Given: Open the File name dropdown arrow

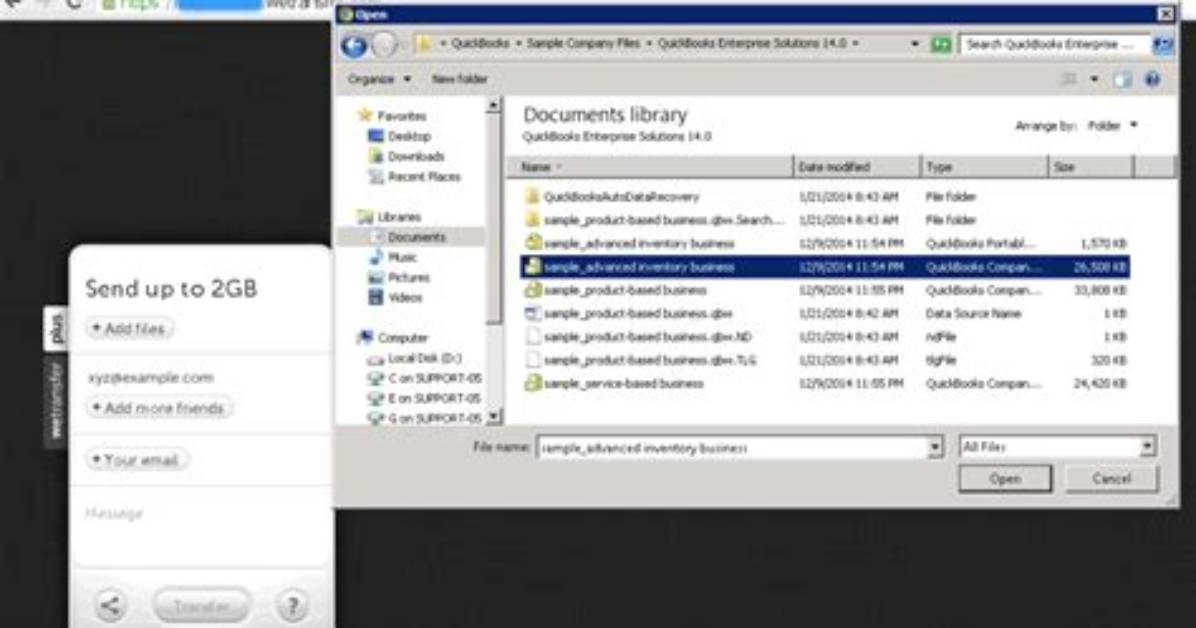Looking at the screenshot, I should (x=934, y=448).
